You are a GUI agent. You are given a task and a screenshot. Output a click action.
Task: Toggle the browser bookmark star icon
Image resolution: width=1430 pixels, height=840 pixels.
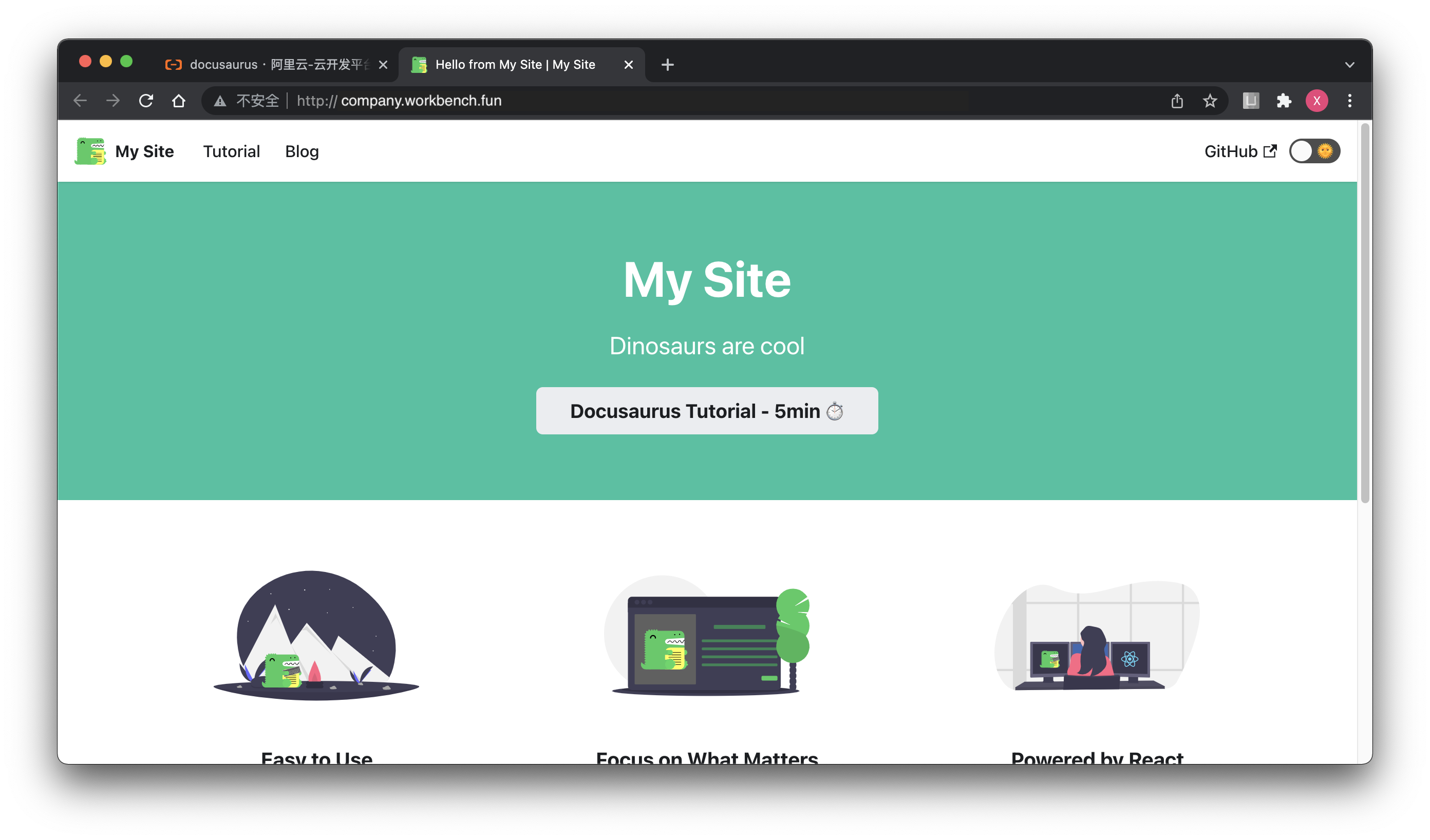(1210, 100)
